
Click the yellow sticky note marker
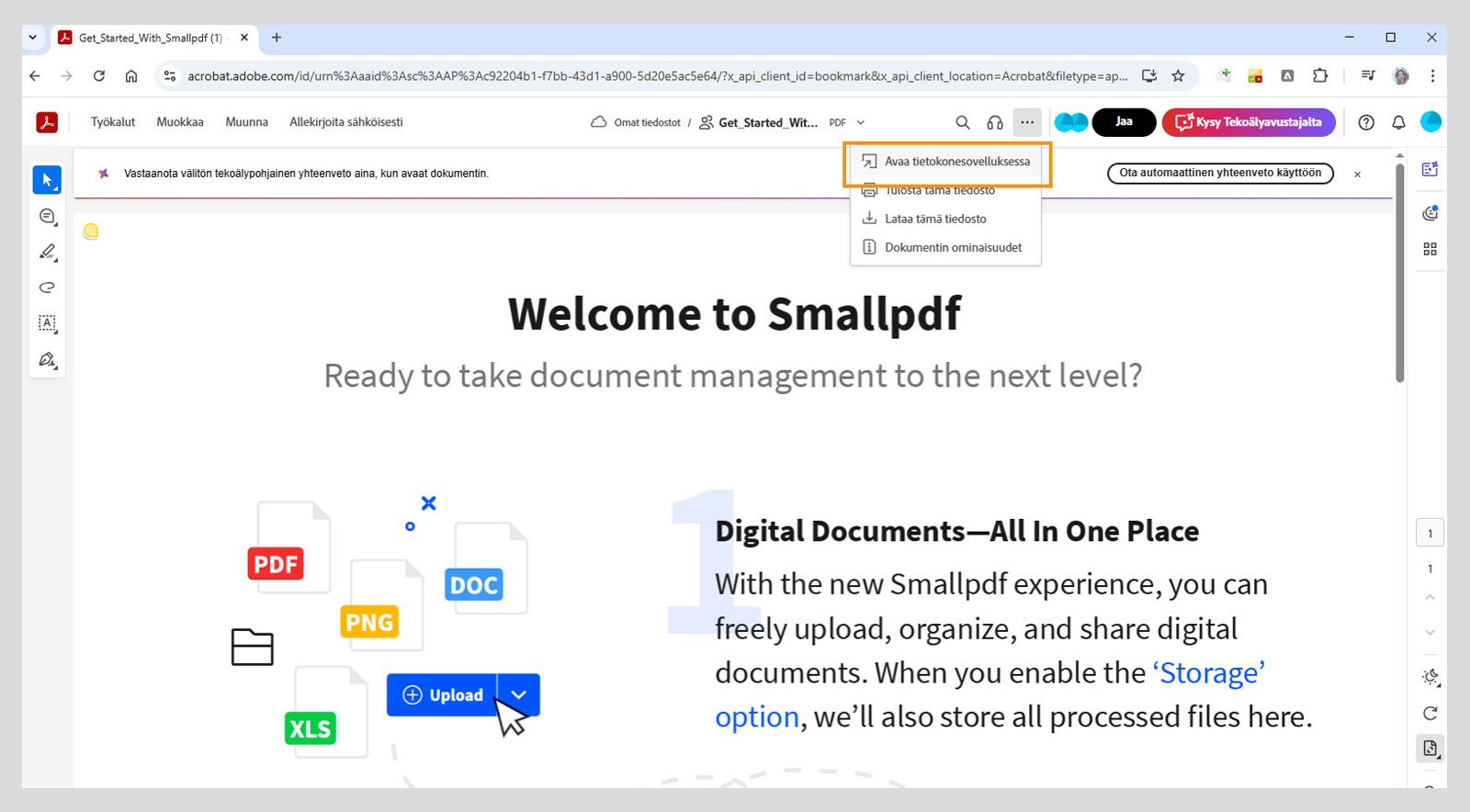tap(90, 231)
